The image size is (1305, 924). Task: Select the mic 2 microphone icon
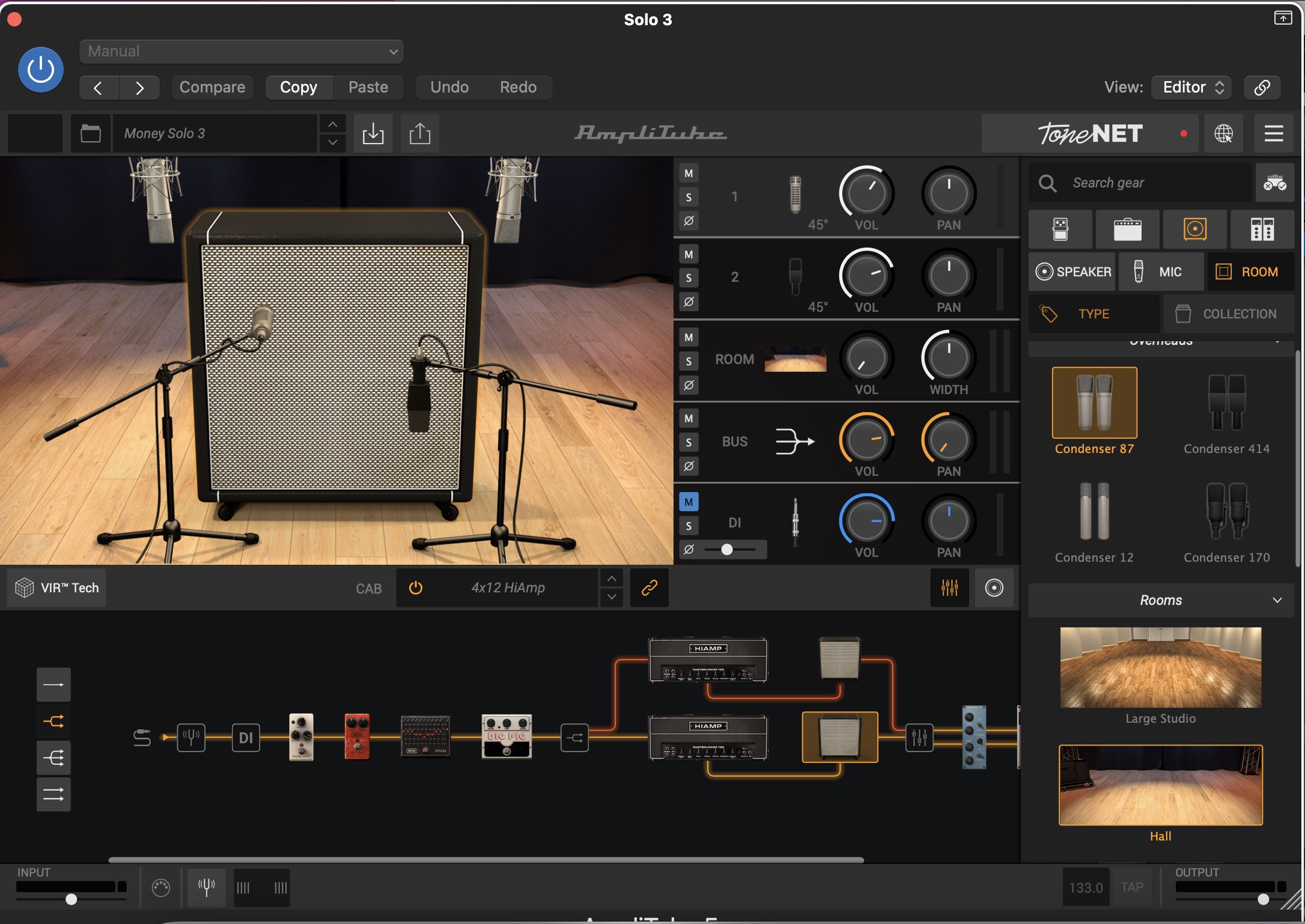tap(795, 276)
